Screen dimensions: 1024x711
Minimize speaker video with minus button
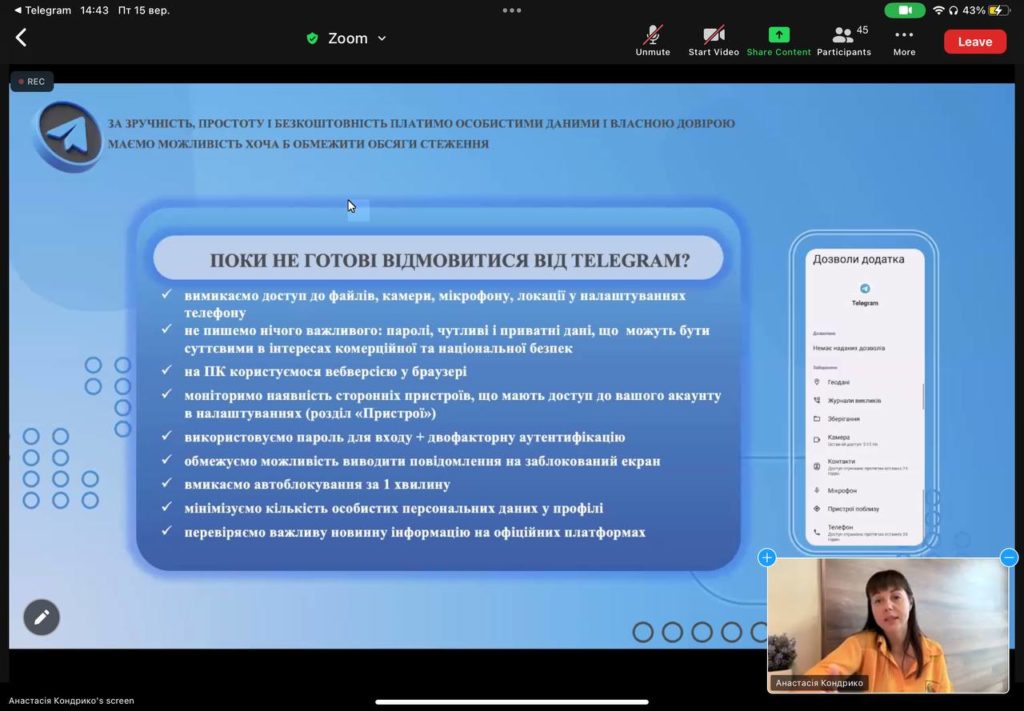1009,558
